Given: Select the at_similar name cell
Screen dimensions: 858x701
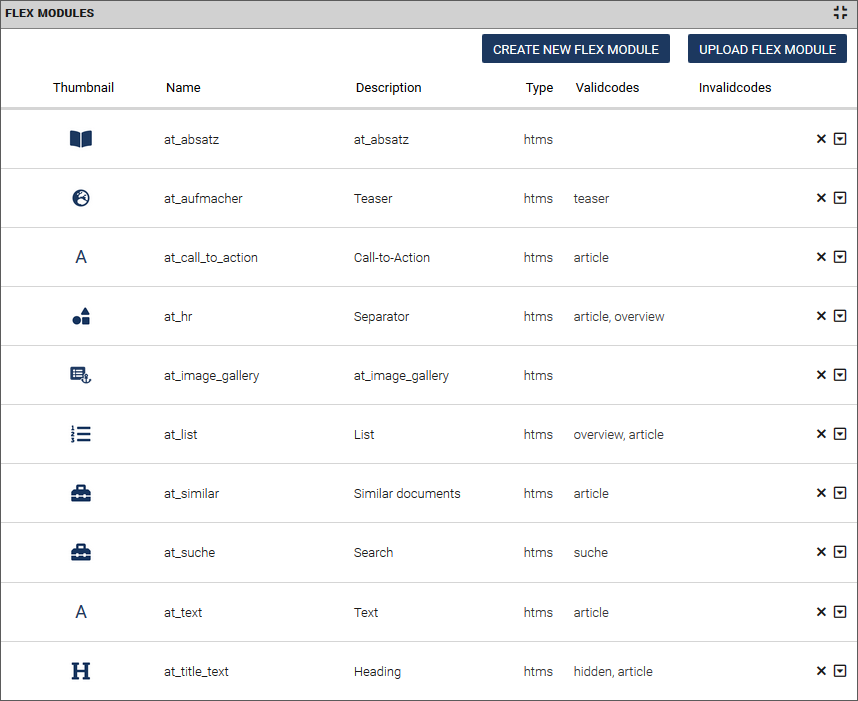Looking at the screenshot, I should (x=192, y=494).
